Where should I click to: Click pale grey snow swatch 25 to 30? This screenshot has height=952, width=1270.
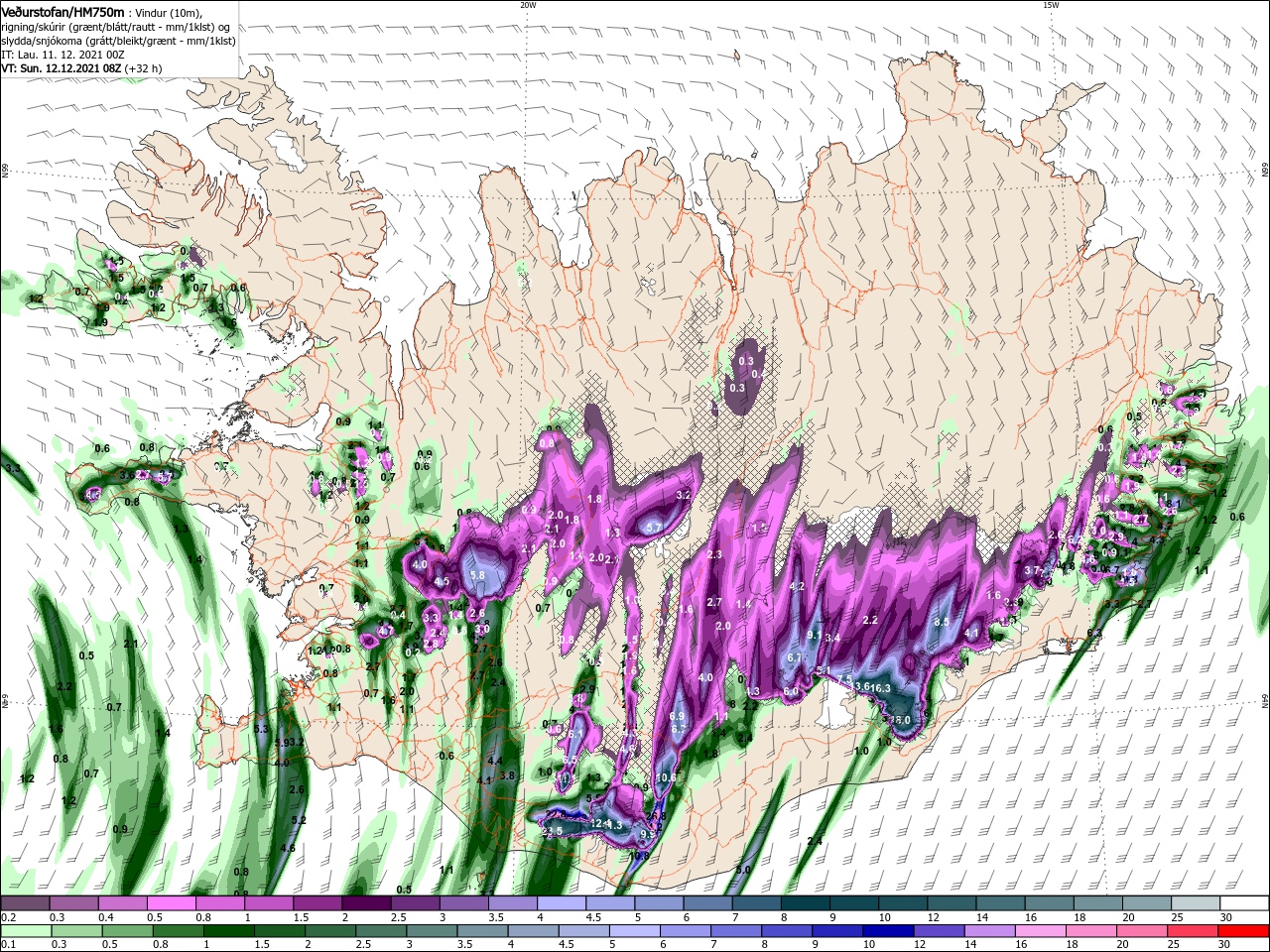pyautogui.click(x=1197, y=903)
